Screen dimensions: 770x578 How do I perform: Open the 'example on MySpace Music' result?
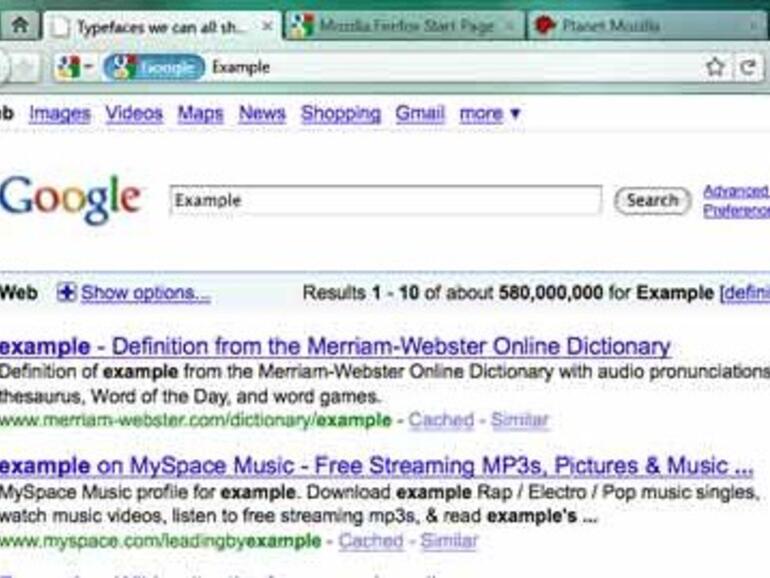tap(376, 466)
